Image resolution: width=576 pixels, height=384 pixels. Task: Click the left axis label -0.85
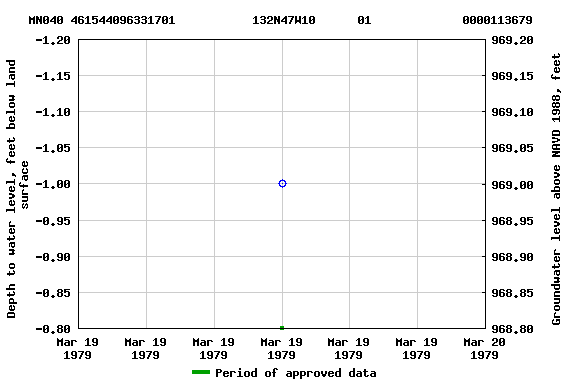coord(53,293)
